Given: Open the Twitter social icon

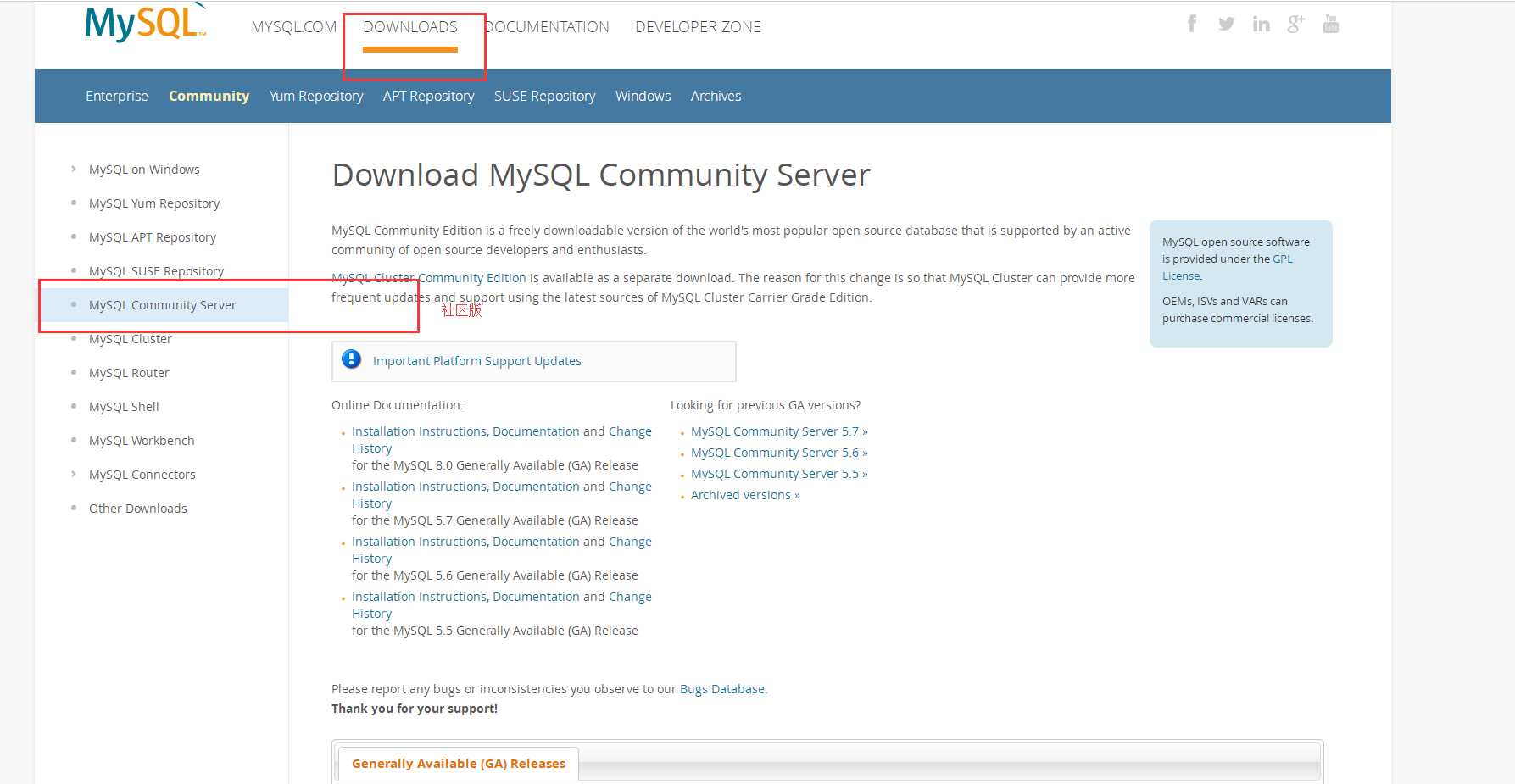Looking at the screenshot, I should (x=1226, y=24).
